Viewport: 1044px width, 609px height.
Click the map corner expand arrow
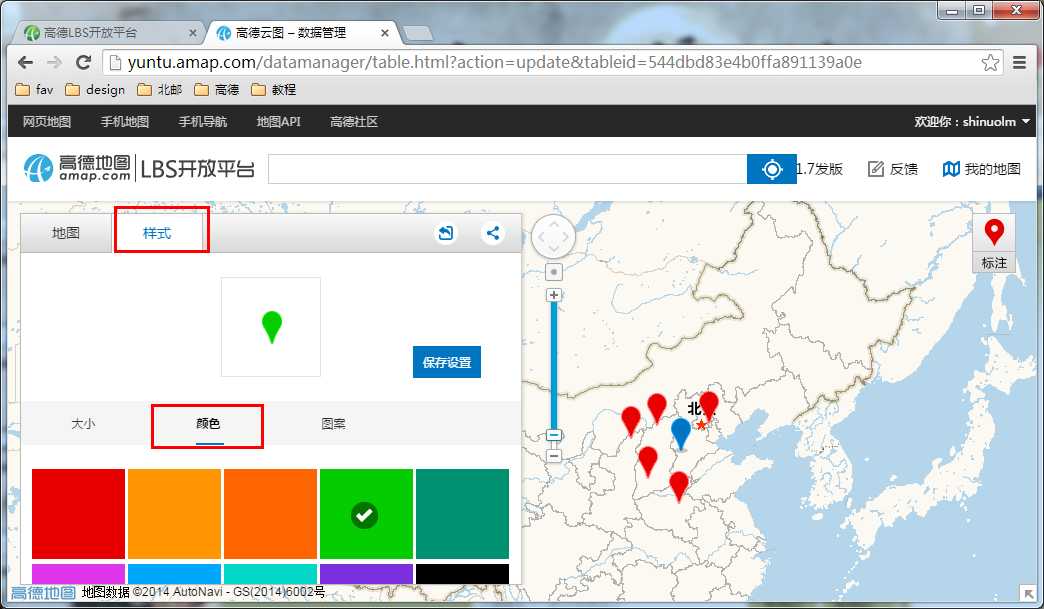[1027, 592]
